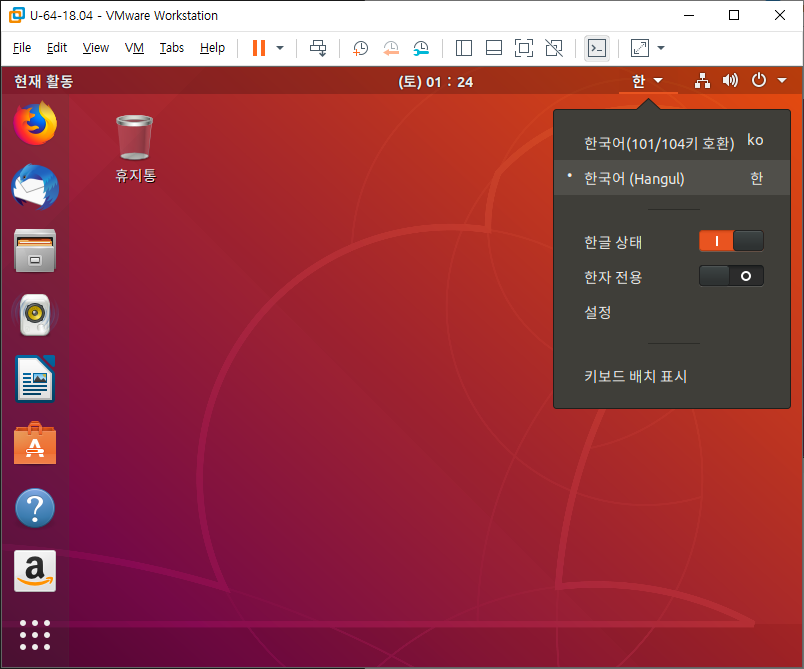Click 현재 활동 activities button
Screen dimensions: 804x669
click(44, 82)
